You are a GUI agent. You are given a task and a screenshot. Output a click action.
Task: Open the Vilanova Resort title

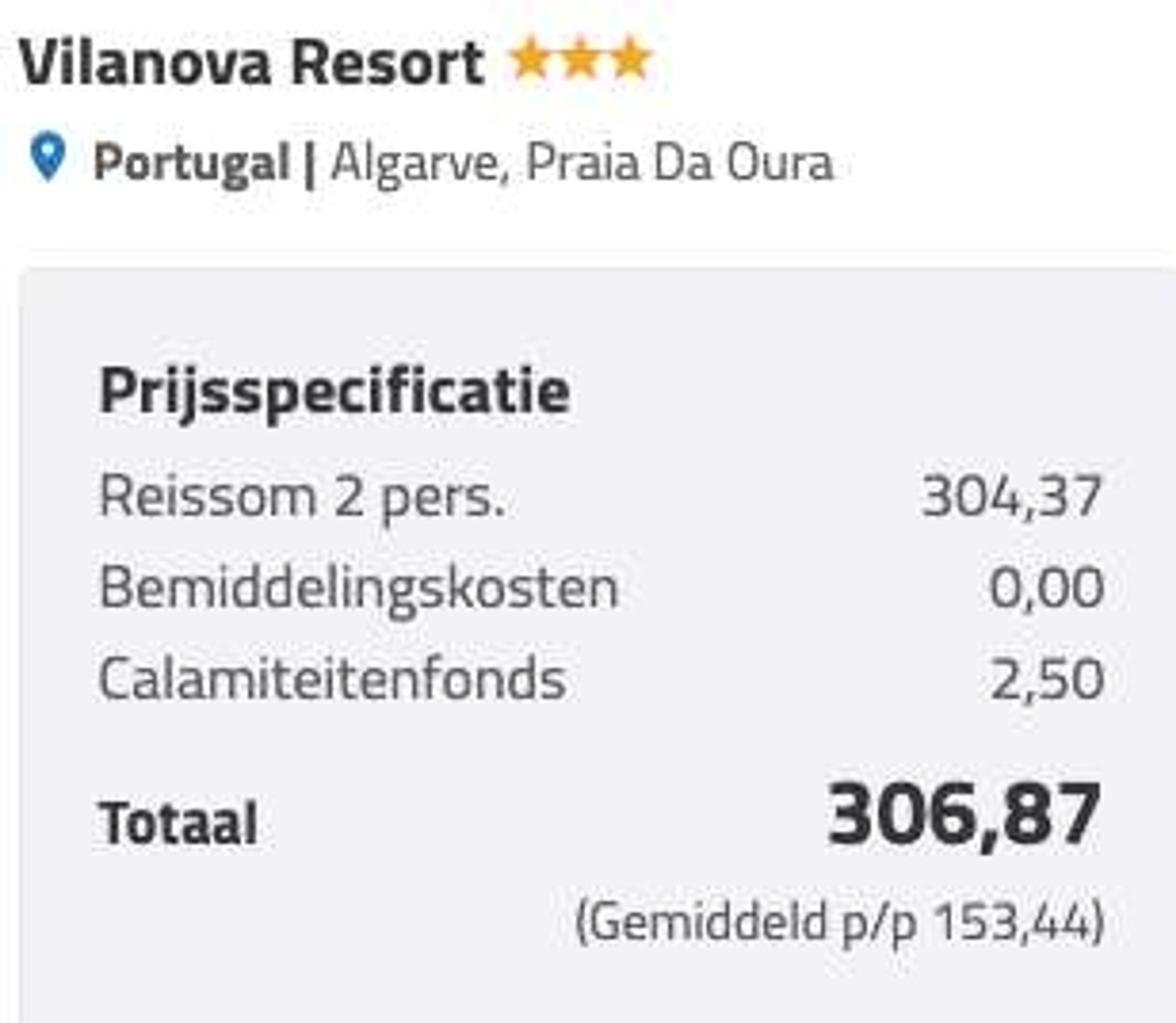click(x=252, y=63)
